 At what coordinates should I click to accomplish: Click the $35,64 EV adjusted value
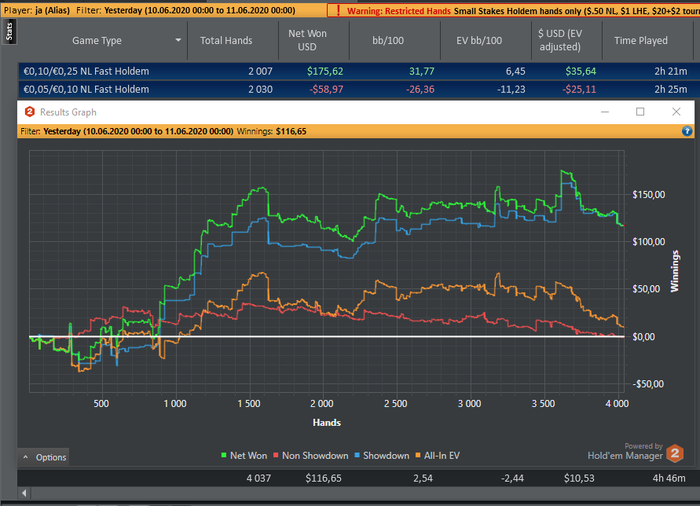coord(580,71)
